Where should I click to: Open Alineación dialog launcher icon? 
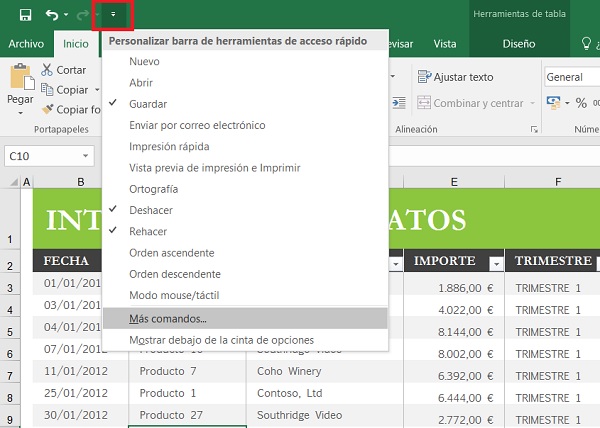pos(534,130)
